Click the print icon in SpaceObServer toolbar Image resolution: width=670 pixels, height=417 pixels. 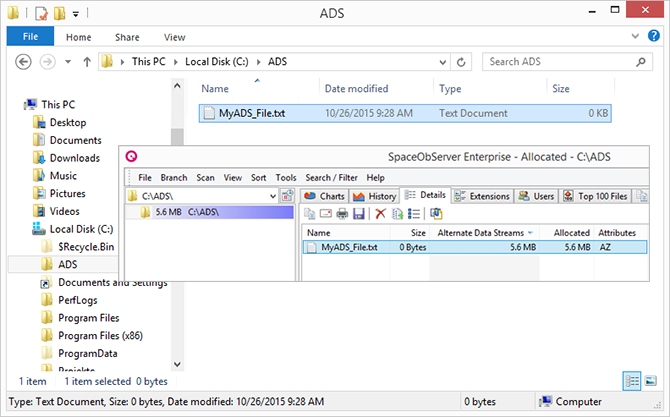(x=342, y=213)
